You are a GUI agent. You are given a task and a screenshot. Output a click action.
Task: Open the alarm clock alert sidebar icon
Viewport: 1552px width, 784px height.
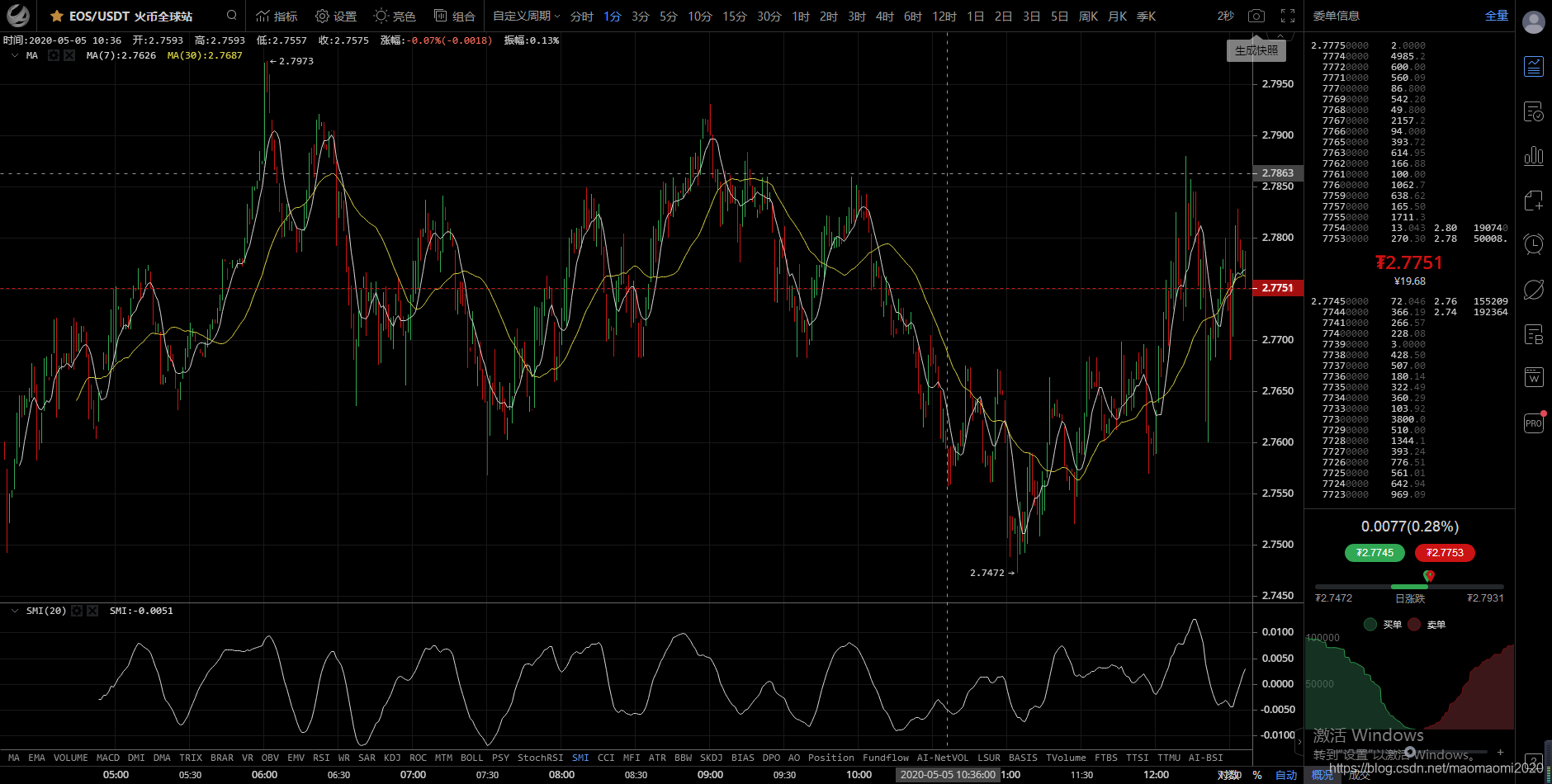pyautogui.click(x=1534, y=244)
